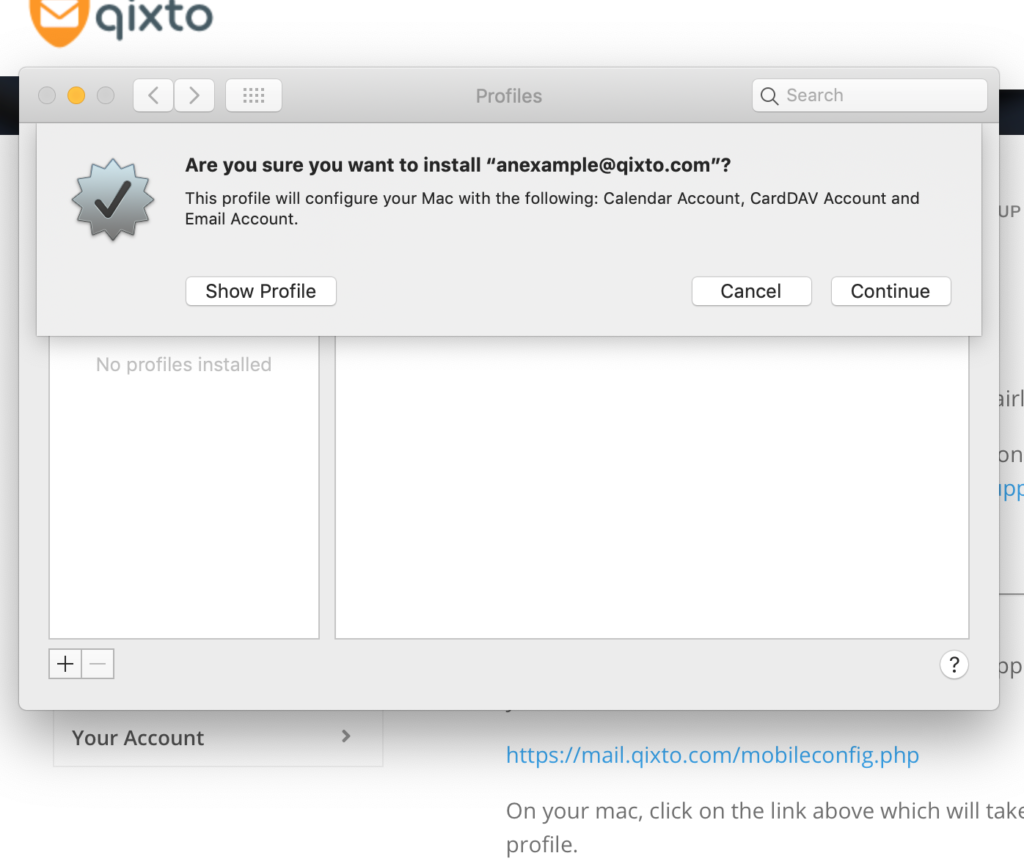The width and height of the screenshot is (1024, 864).
Task: Remove profile with minus button
Action: point(98,664)
